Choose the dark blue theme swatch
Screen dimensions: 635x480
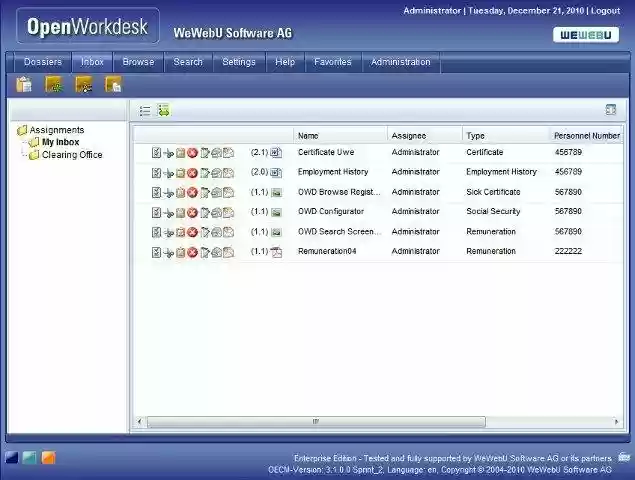pos(12,457)
